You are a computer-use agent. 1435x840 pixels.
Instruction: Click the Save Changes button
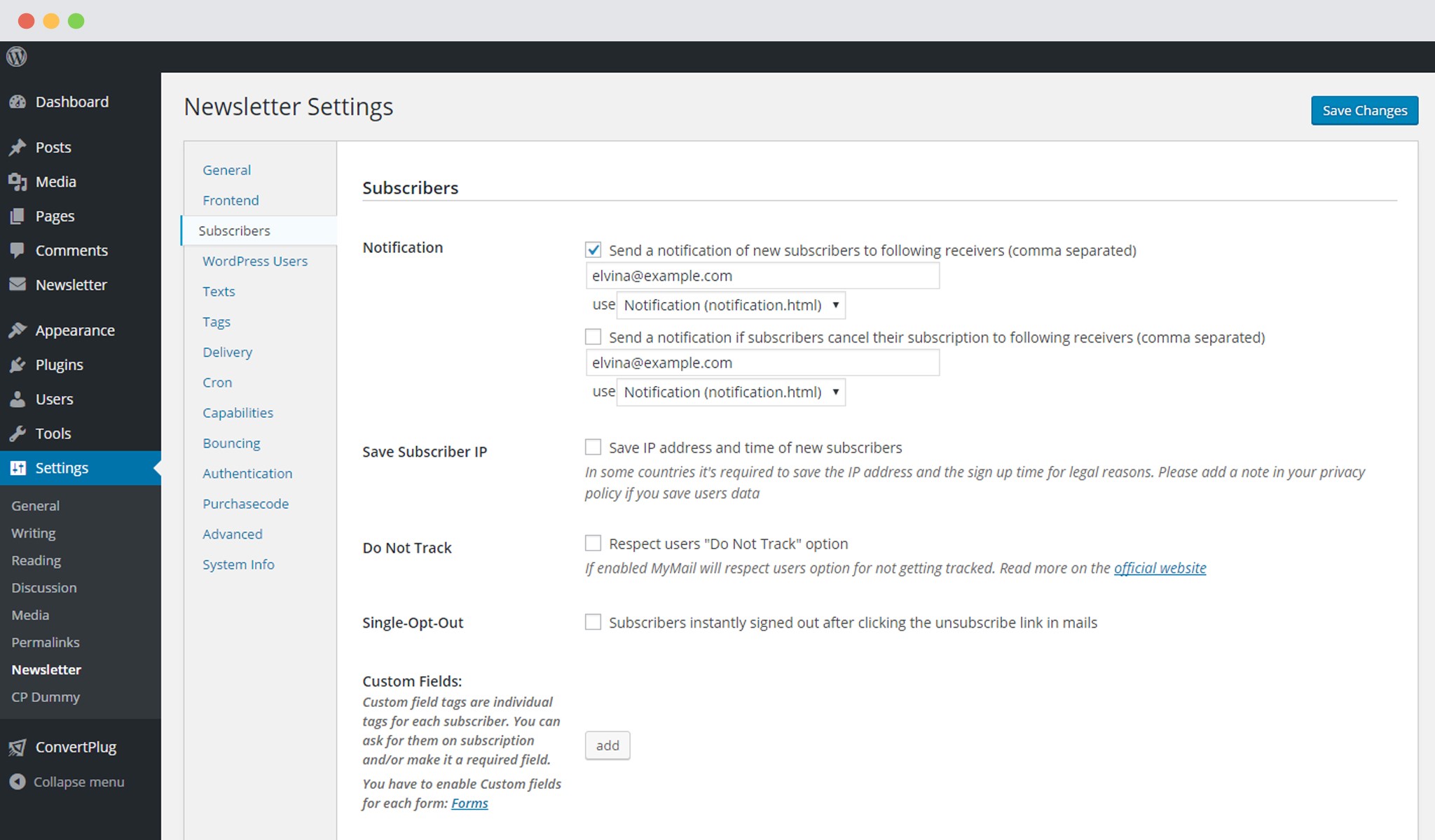pyautogui.click(x=1364, y=111)
